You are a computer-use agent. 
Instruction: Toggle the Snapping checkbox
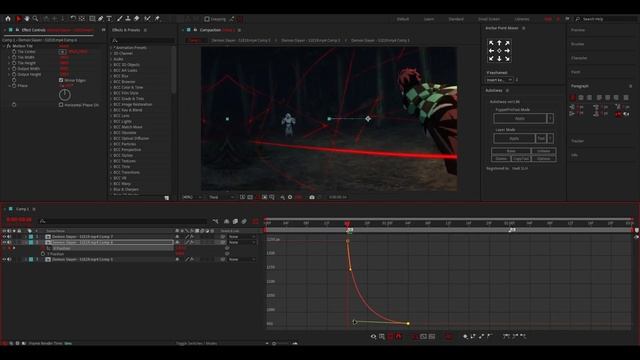point(207,19)
